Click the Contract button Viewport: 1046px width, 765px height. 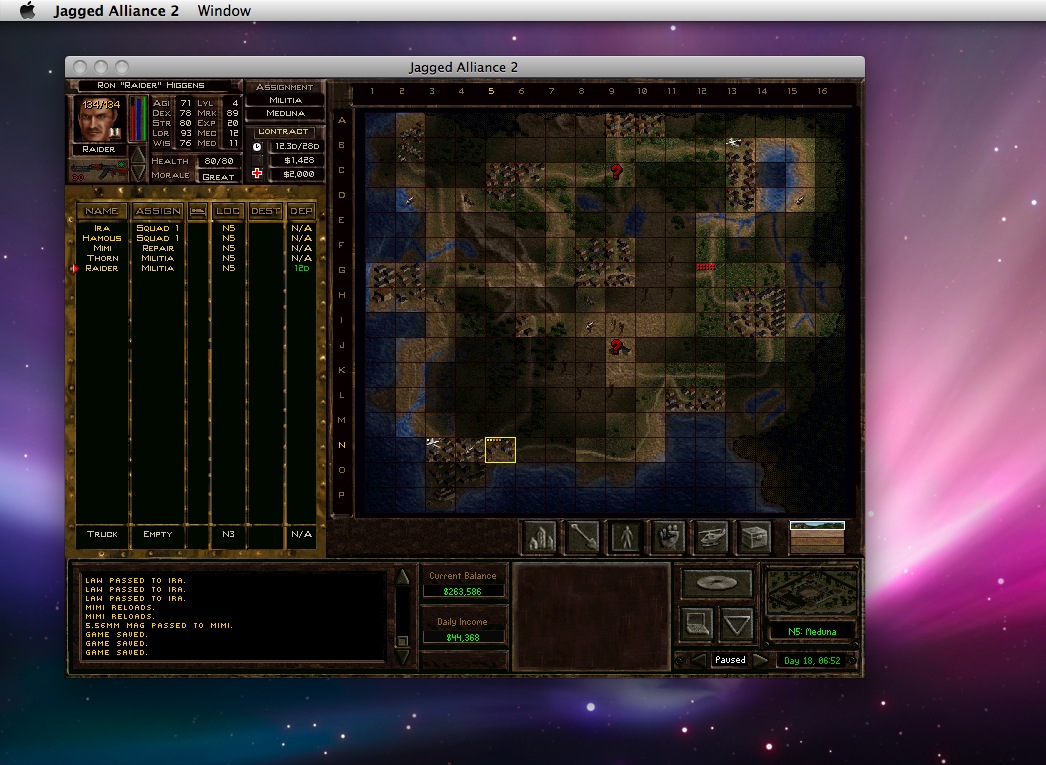pyautogui.click(x=284, y=131)
